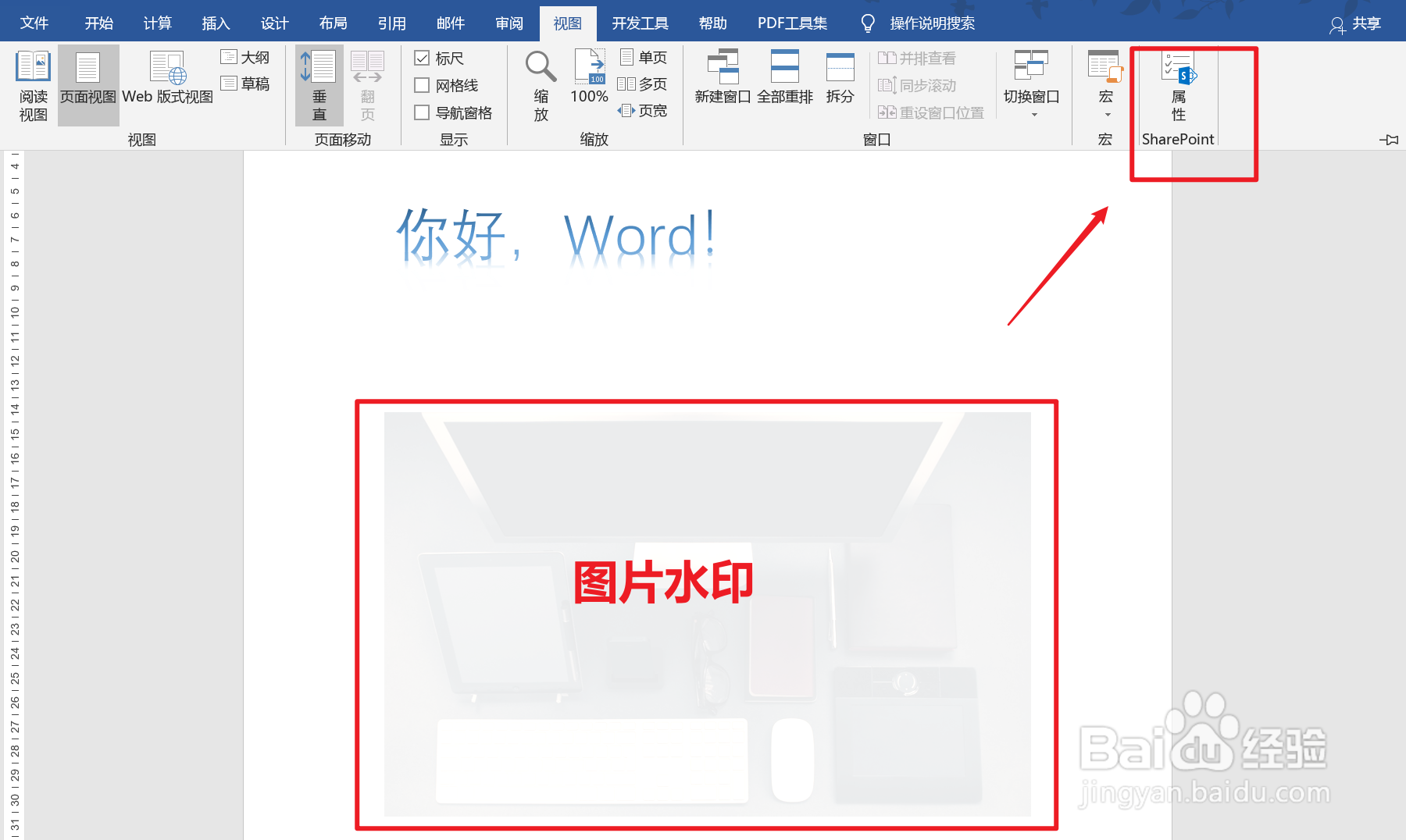1406x840 pixels.
Task: Toggle 垂直 vertical page movement
Action: [319, 84]
